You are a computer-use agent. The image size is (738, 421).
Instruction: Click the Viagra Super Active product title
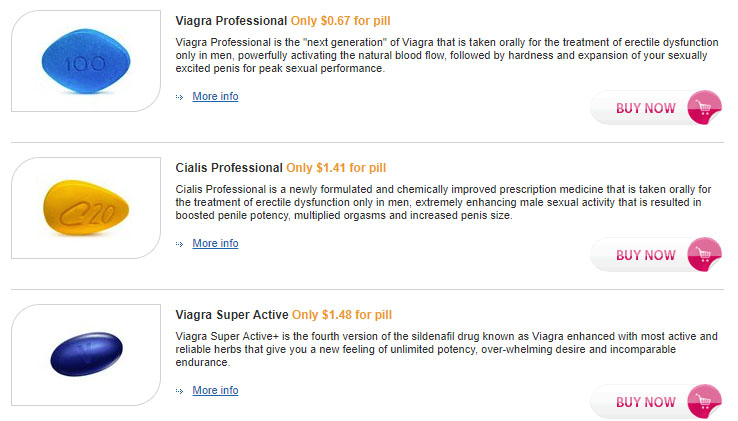[232, 314]
